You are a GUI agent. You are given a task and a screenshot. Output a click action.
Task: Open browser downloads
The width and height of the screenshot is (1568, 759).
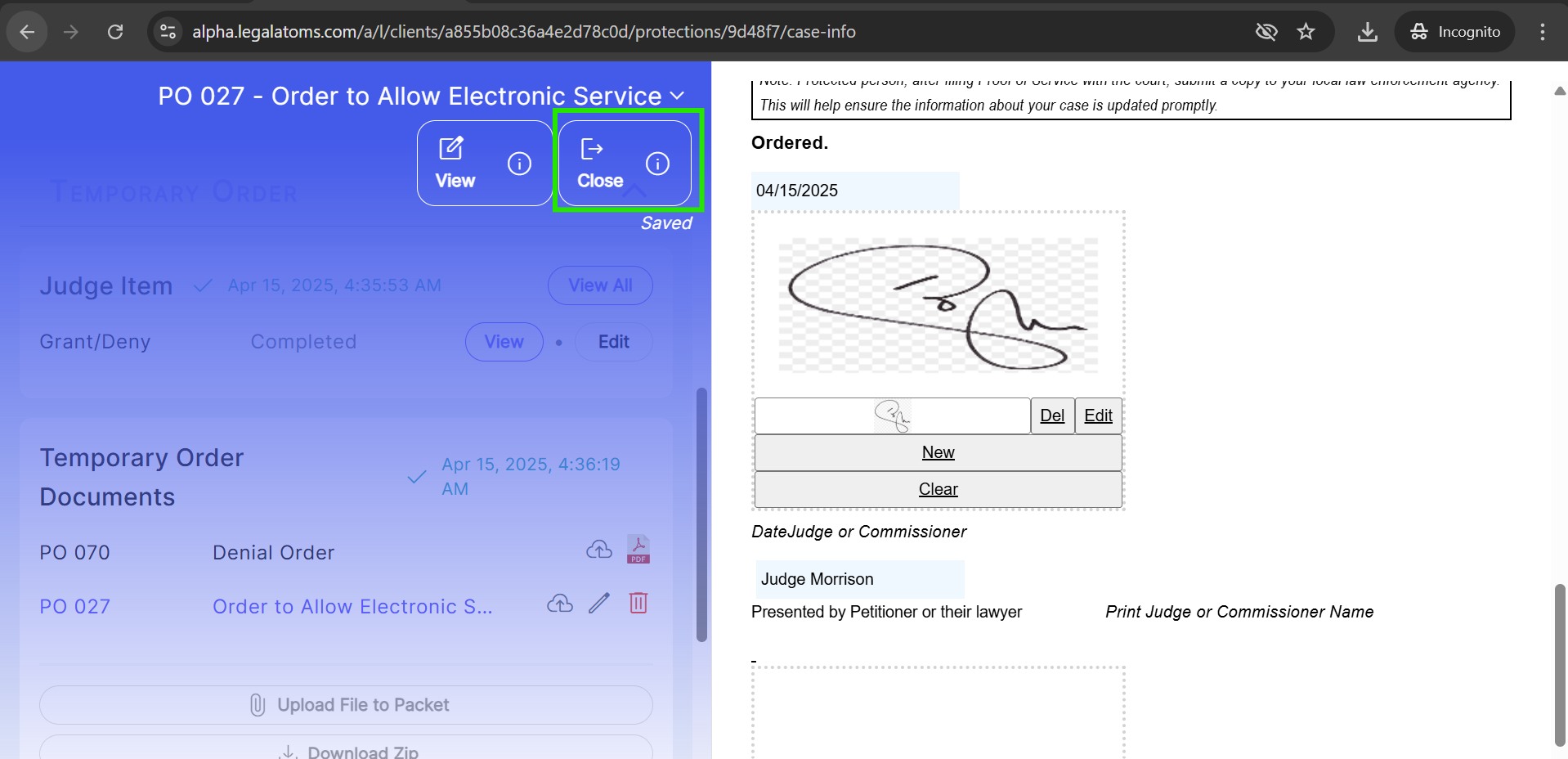point(1367,32)
